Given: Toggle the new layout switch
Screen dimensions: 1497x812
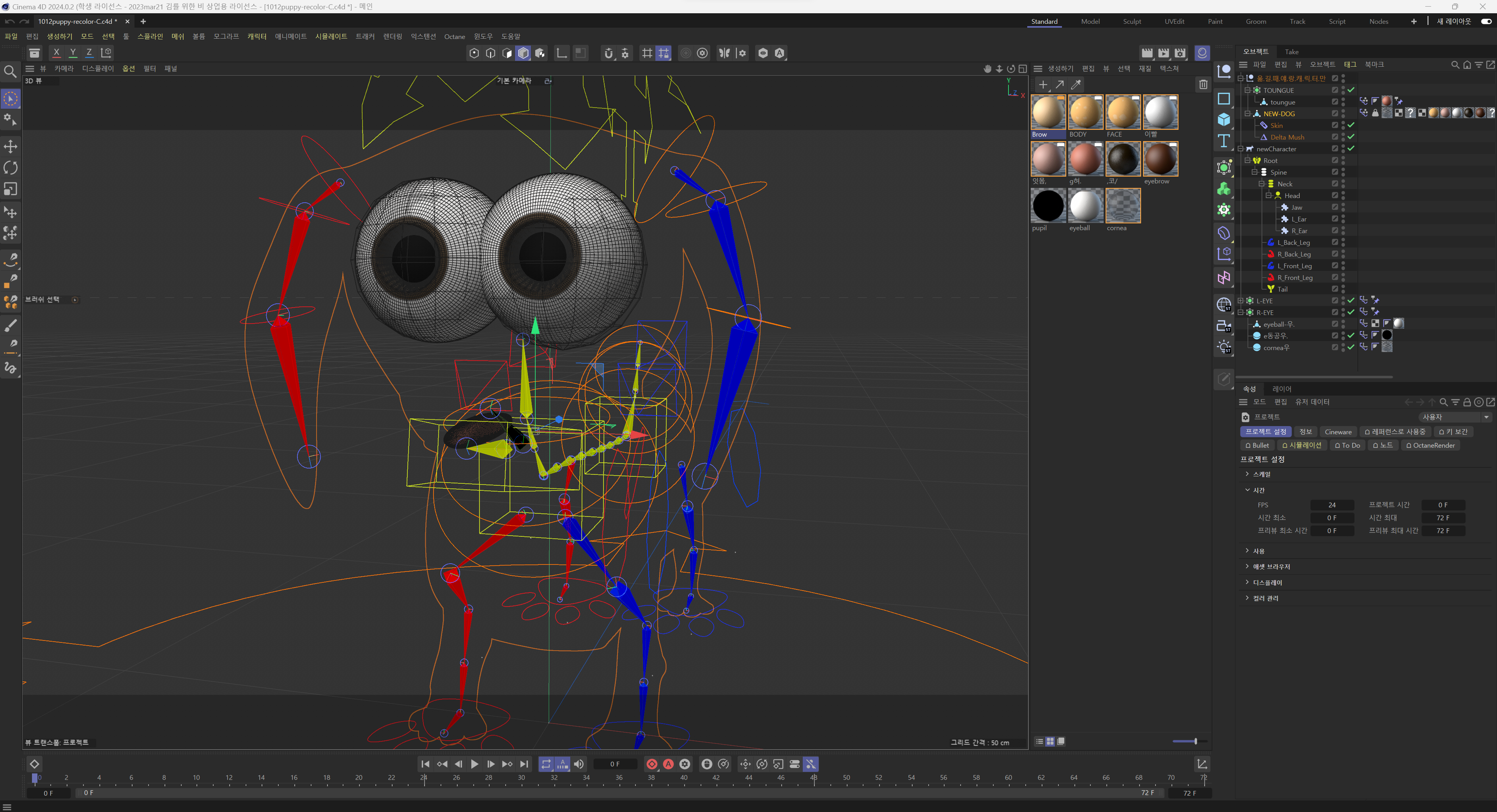Looking at the screenshot, I should point(1486,21).
